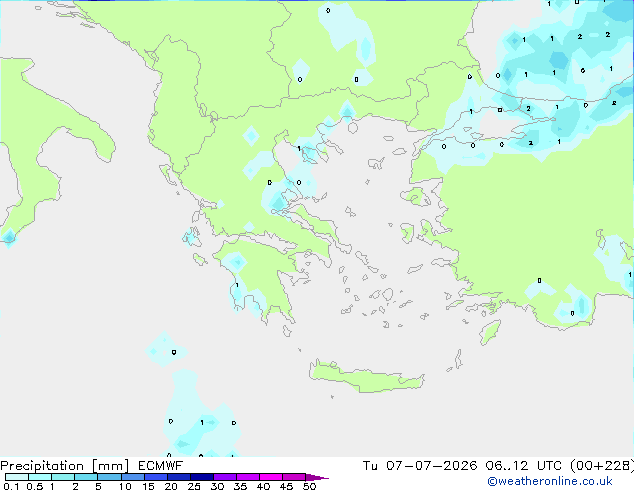634x490 pixels.
Task: Click the 30–35 mm purple legend swatch
Action: [x=225, y=477]
